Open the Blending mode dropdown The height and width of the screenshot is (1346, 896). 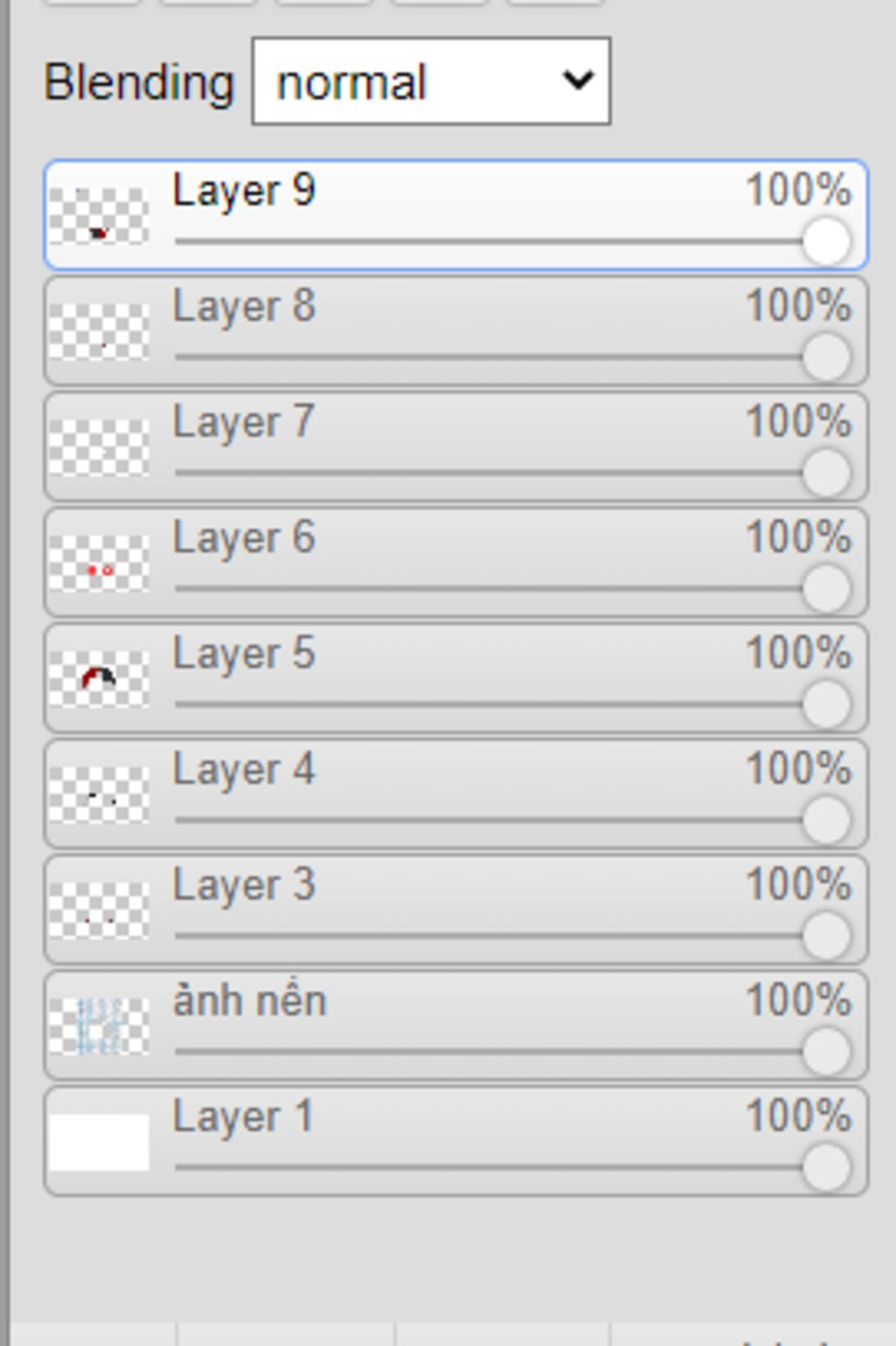tap(431, 81)
